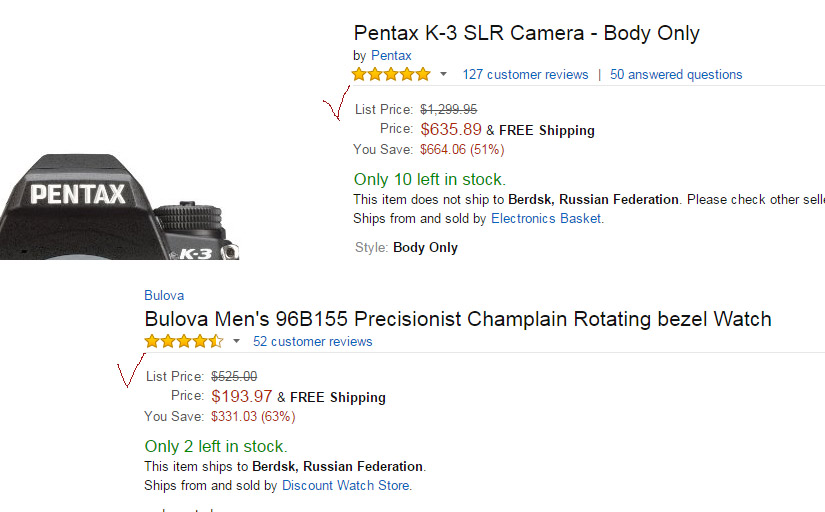Image resolution: width=825 pixels, height=512 pixels.
Task: Expand the Pentax rating breakdown arrow
Action: [444, 74]
